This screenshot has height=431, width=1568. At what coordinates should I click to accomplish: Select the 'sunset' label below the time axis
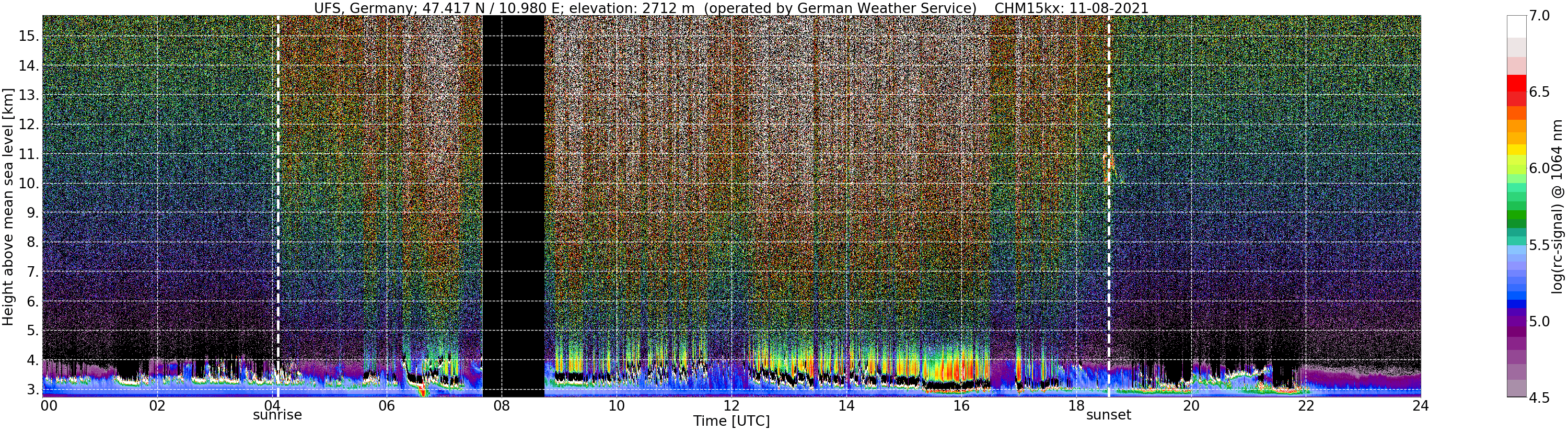(1108, 415)
